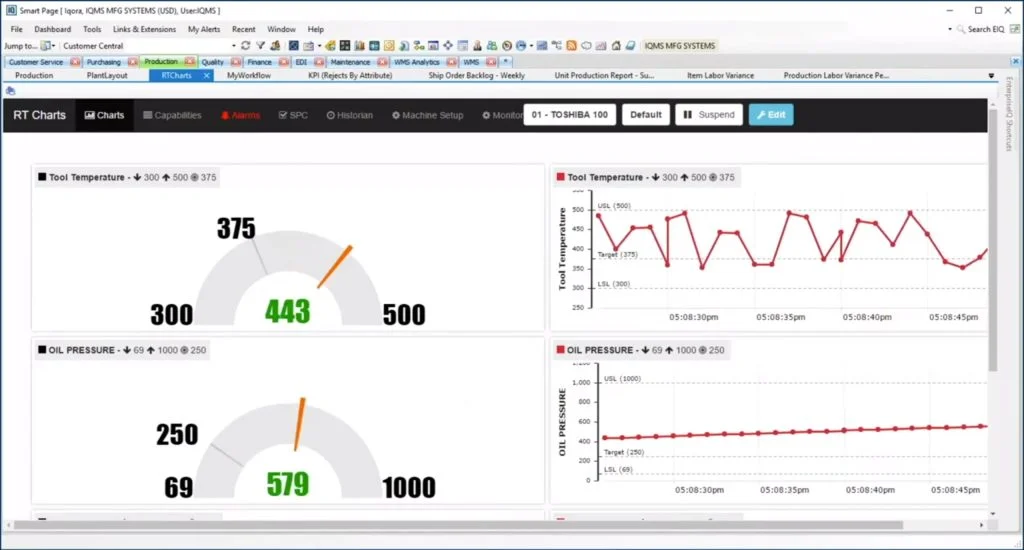Viewport: 1024px width, 550px height.
Task: Open the SPC checkmark section
Action: (293, 115)
